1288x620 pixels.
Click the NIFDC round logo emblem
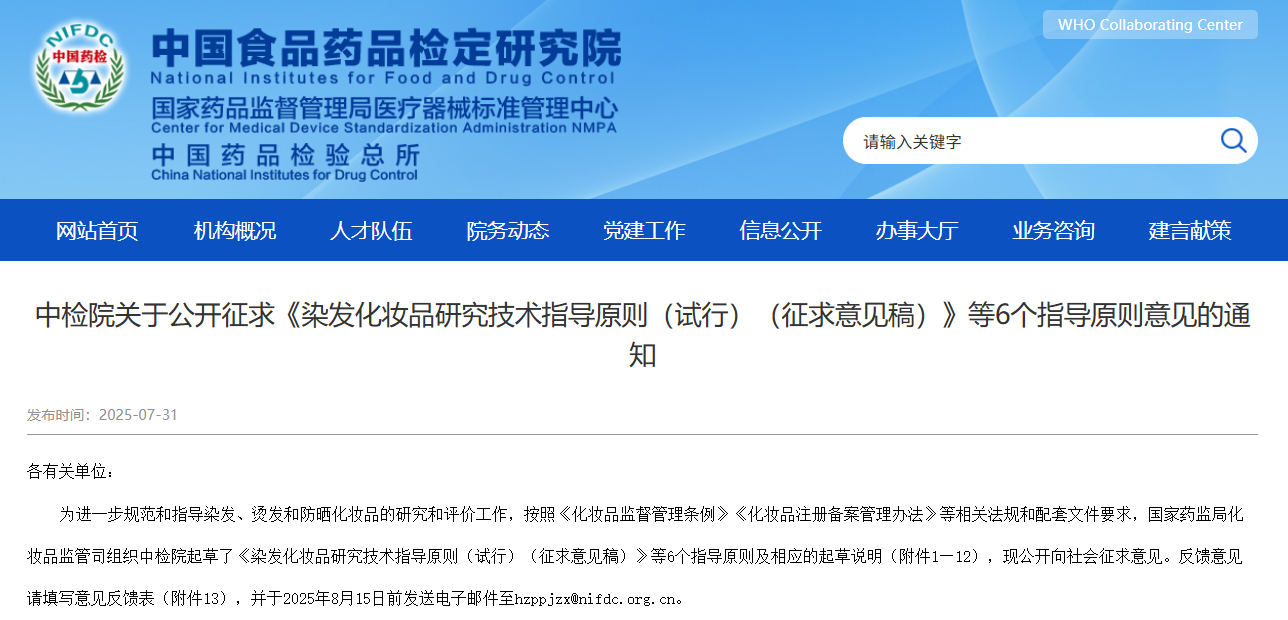78,69
